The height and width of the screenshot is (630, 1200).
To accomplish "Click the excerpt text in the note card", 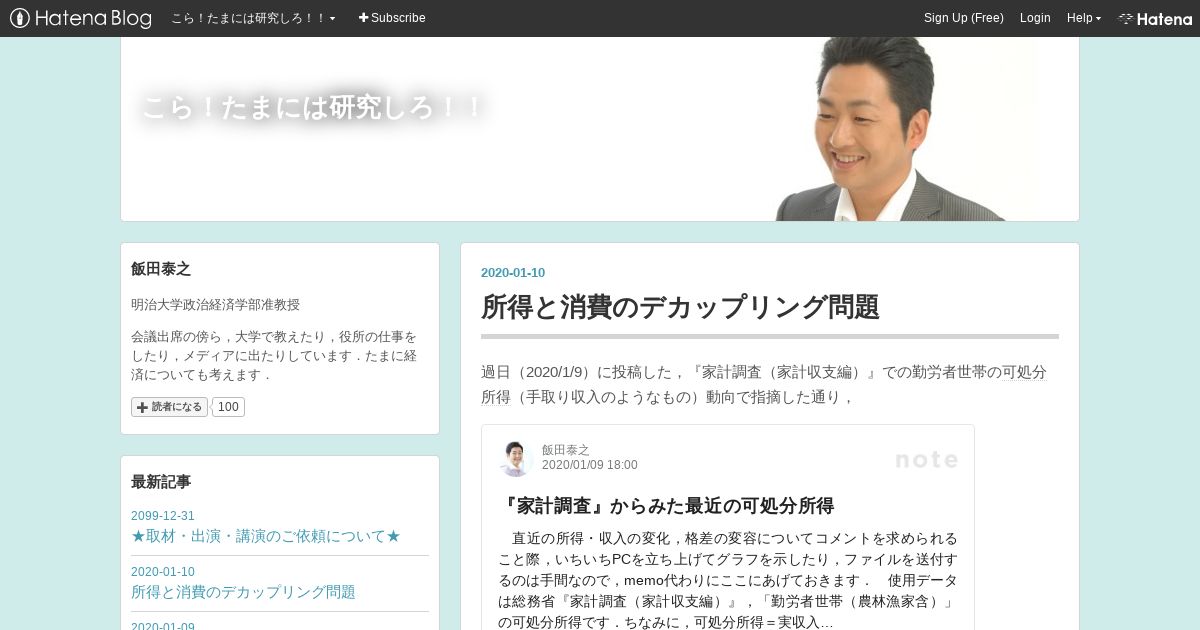I will point(728,580).
